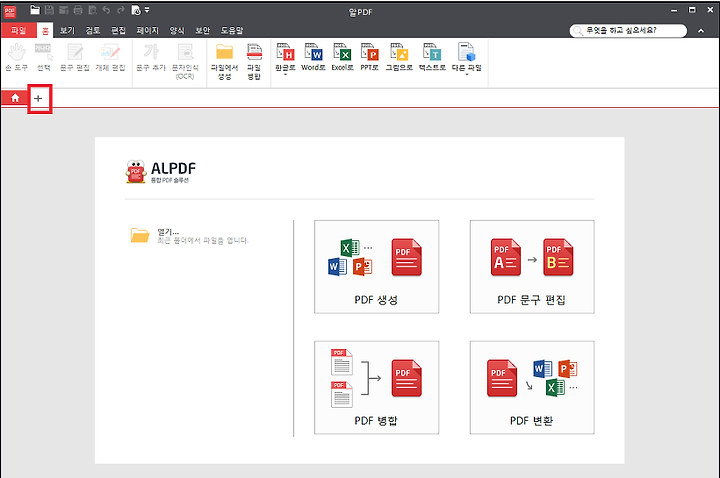Click the save disk icon in title bar
720x478 pixels.
(49, 10)
